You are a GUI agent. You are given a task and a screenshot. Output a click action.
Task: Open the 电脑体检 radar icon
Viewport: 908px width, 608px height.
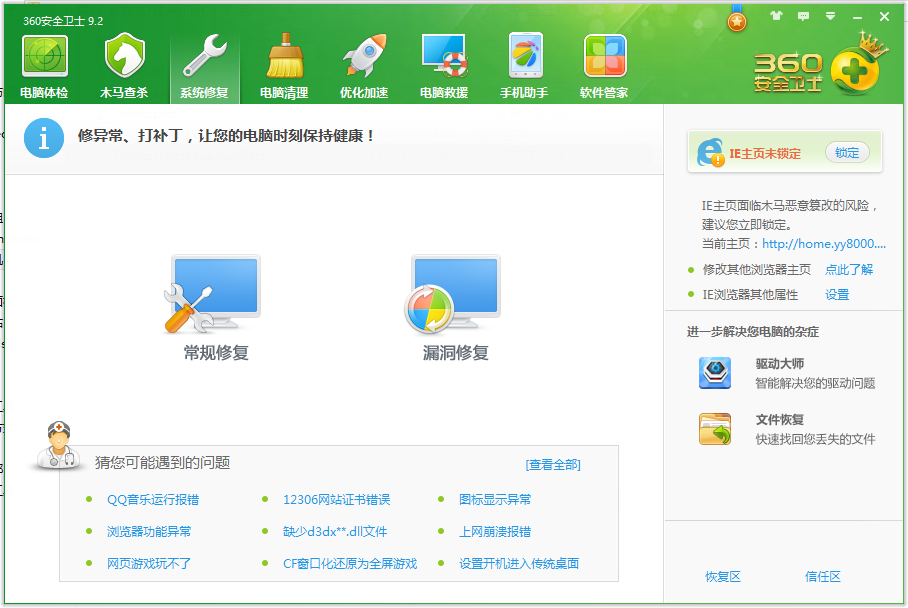[x=45, y=56]
